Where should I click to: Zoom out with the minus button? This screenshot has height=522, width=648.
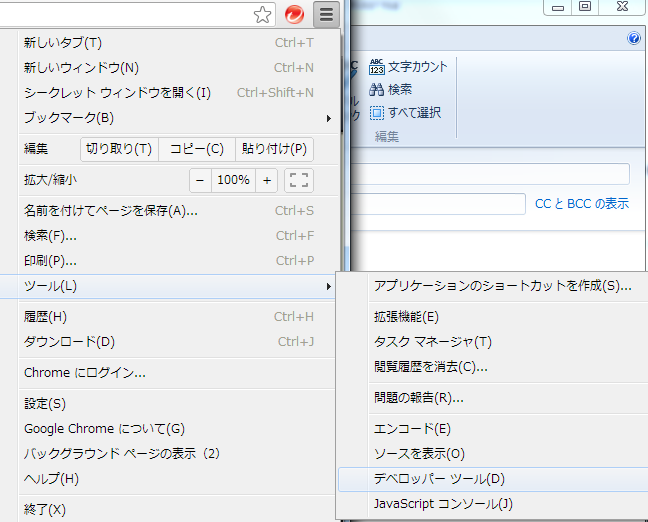tap(200, 180)
